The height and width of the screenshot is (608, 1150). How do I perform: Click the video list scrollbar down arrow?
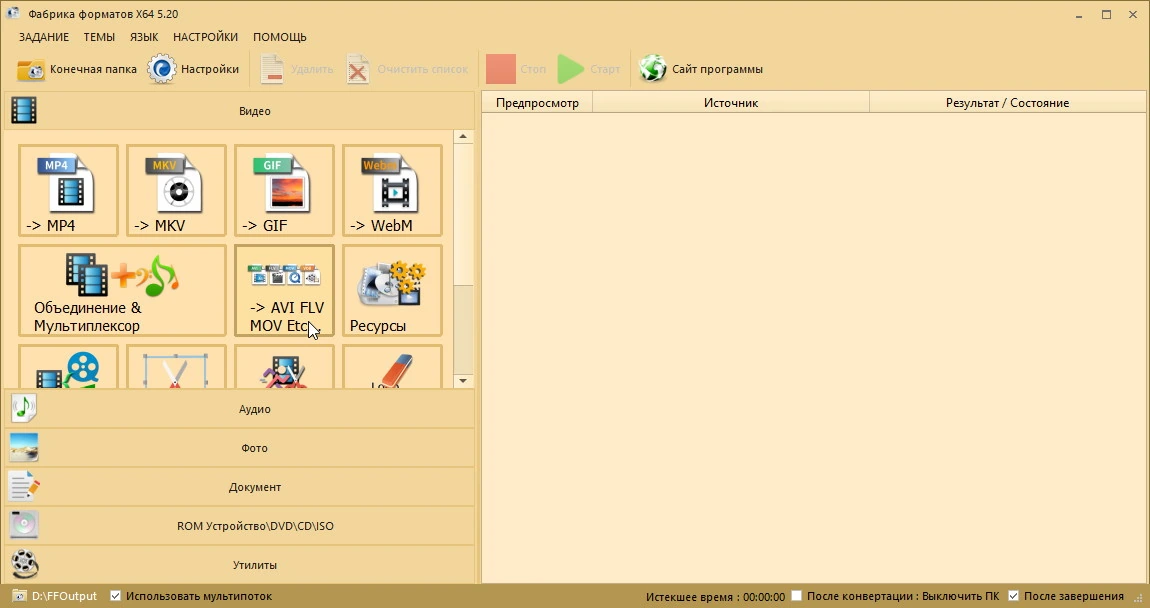[463, 380]
